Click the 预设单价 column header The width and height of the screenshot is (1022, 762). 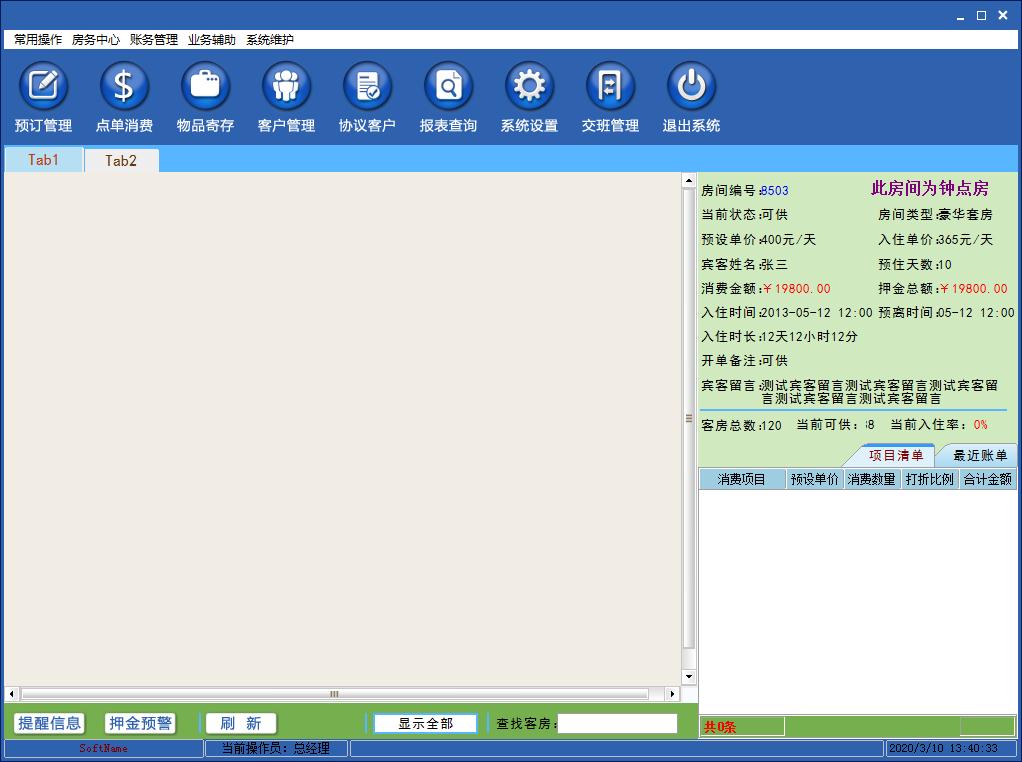tap(814, 479)
